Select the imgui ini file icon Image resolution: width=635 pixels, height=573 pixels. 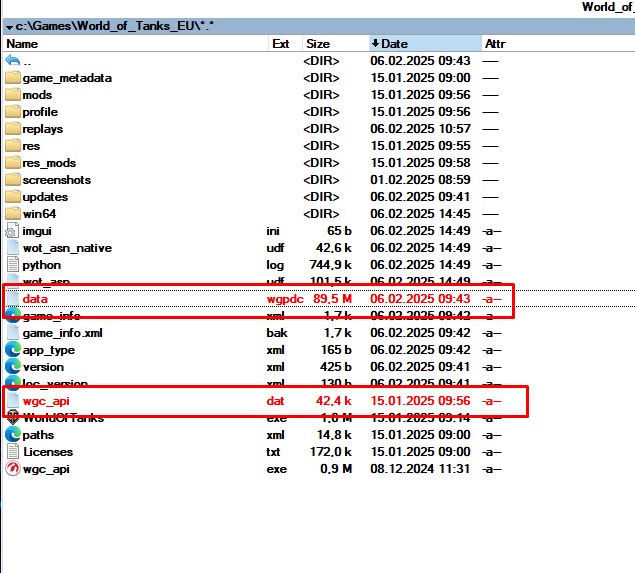pos(13,231)
